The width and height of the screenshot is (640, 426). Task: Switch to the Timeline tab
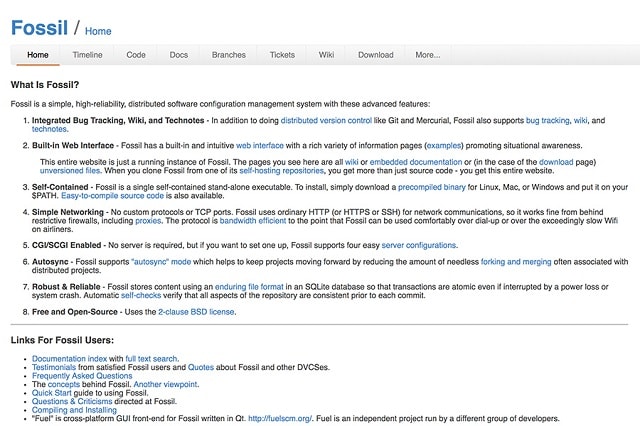coord(87,55)
